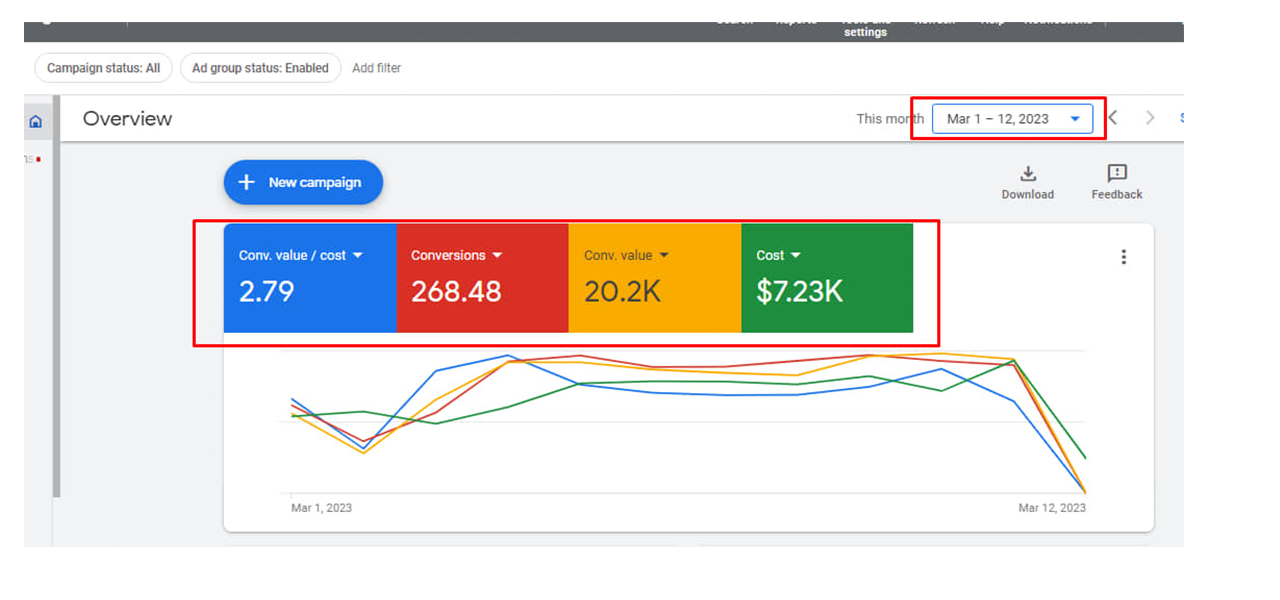
Task: Click the Ad group status: Enabled chip
Action: 260,68
